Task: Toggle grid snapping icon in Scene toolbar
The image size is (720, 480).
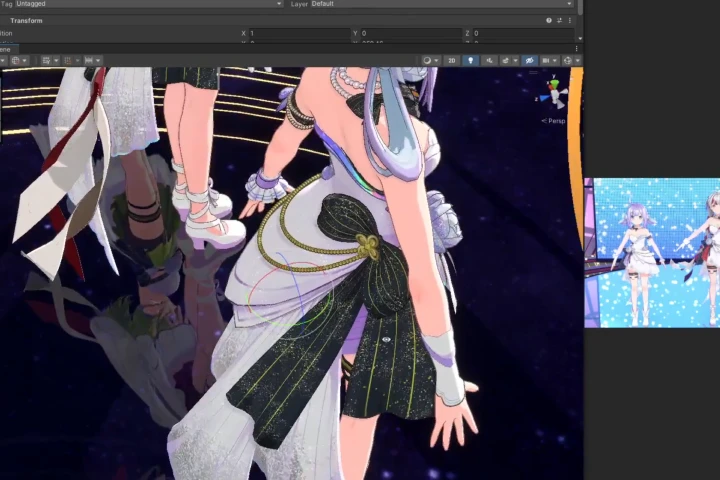Action: (x=68, y=61)
